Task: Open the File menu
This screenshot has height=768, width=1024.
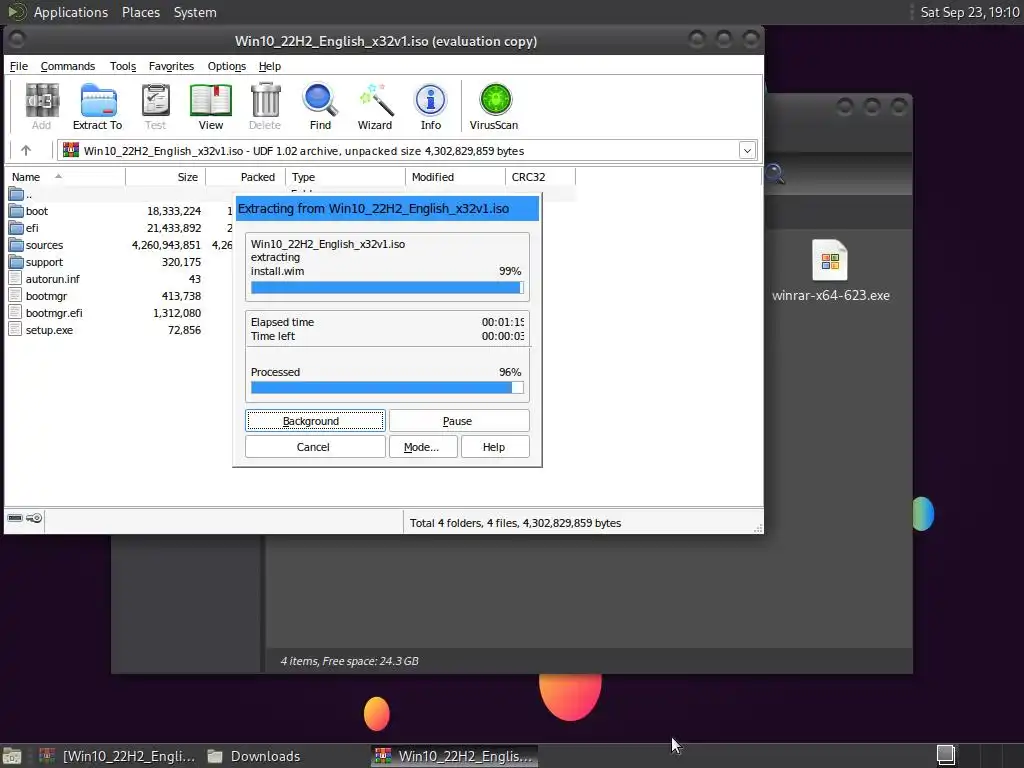Action: 18,66
